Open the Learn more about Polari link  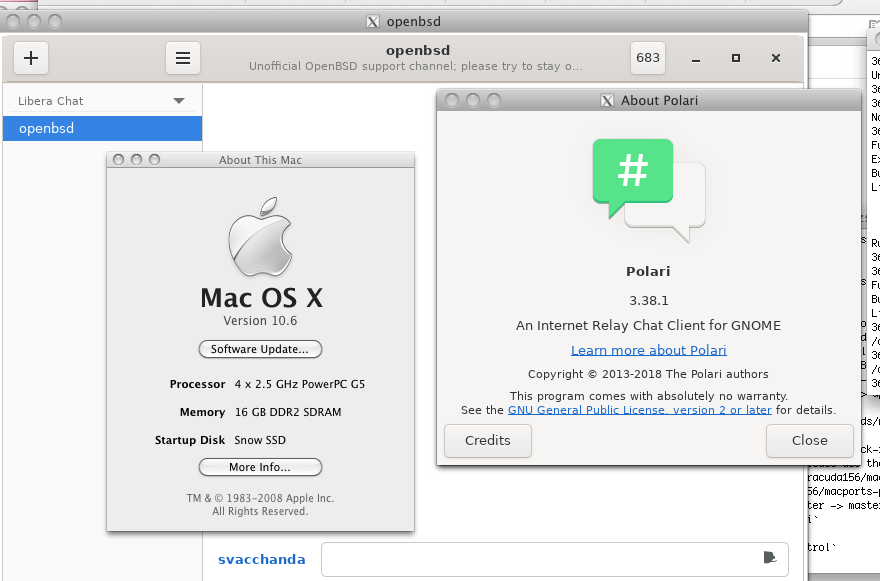point(648,350)
